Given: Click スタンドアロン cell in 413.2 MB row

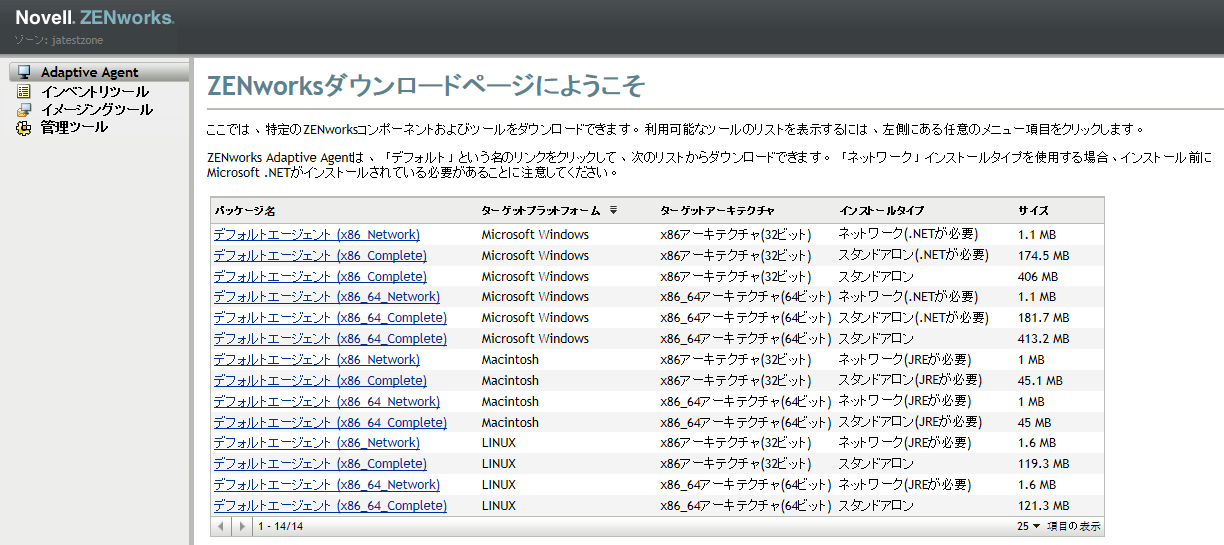Looking at the screenshot, I should click(876, 339).
